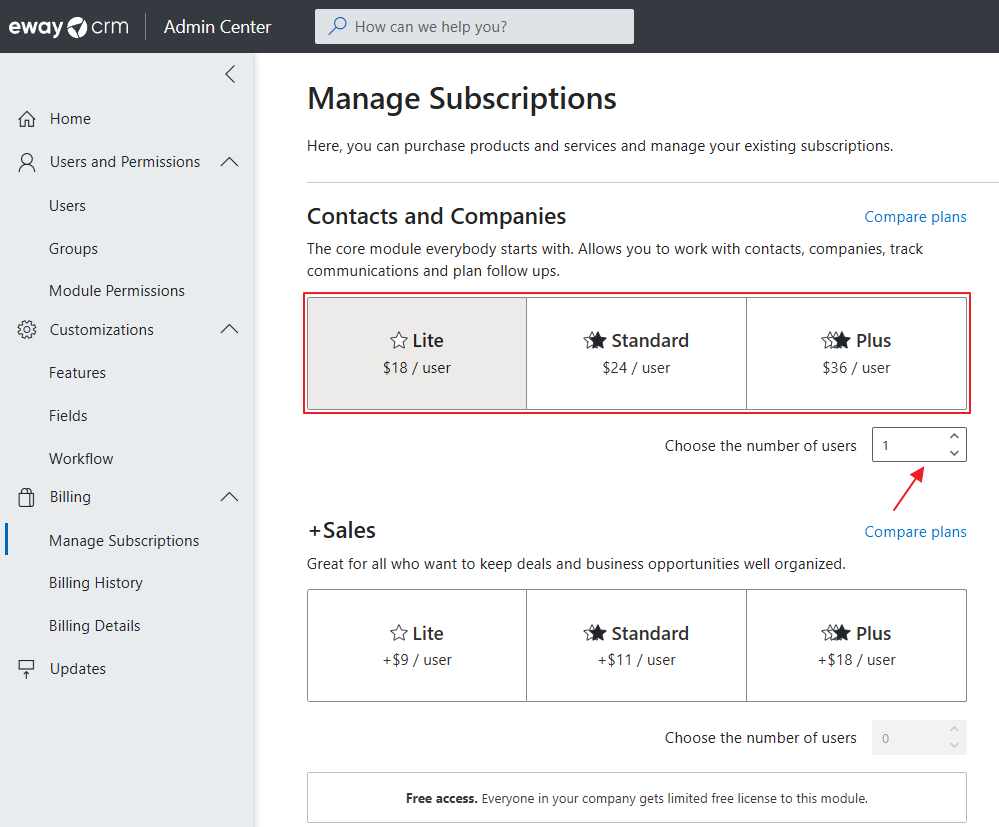Click the Billing bag icon
The width and height of the screenshot is (999, 827).
click(27, 497)
